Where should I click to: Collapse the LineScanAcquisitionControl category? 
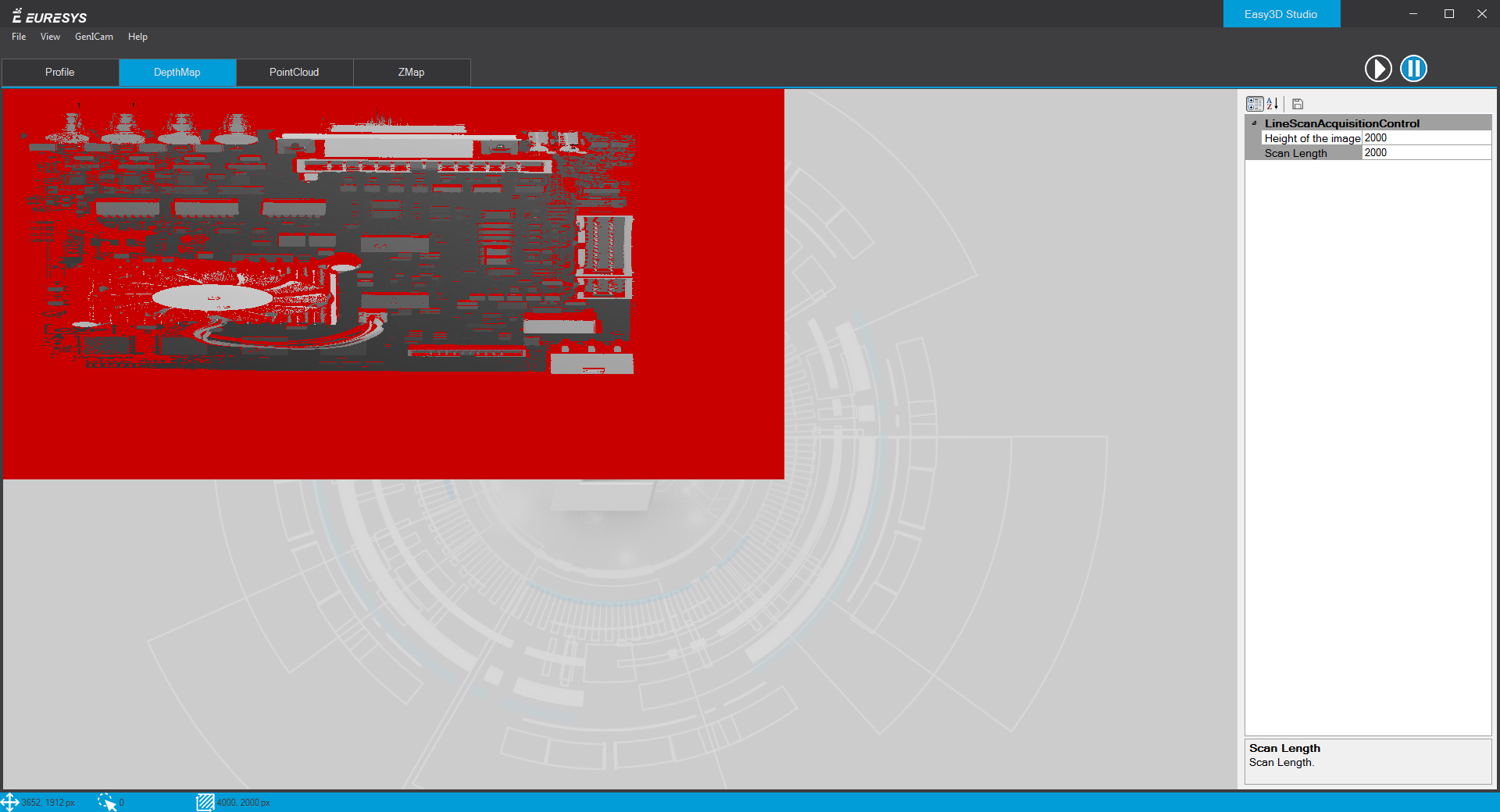1255,123
